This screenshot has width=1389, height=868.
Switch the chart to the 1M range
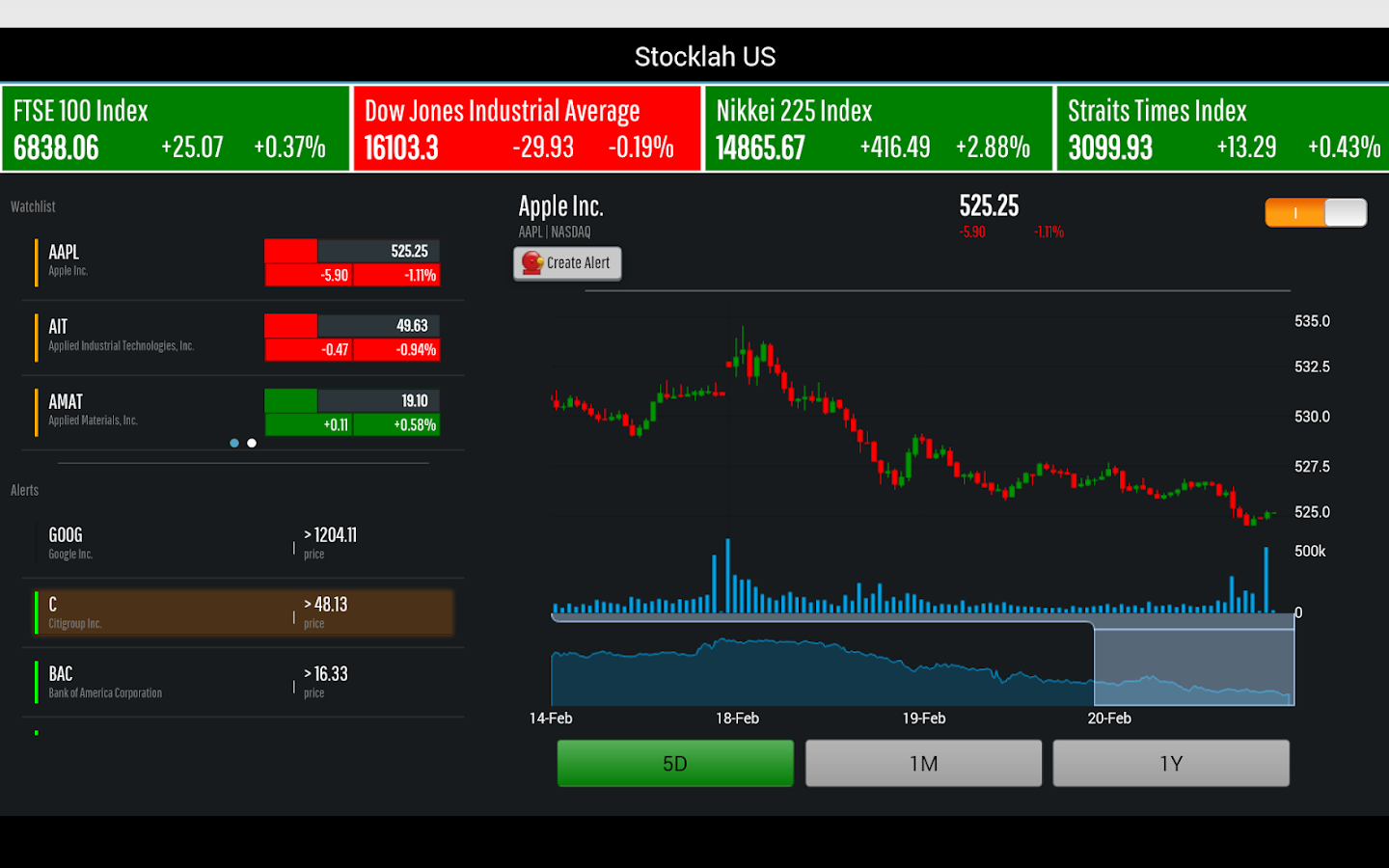[x=923, y=764]
